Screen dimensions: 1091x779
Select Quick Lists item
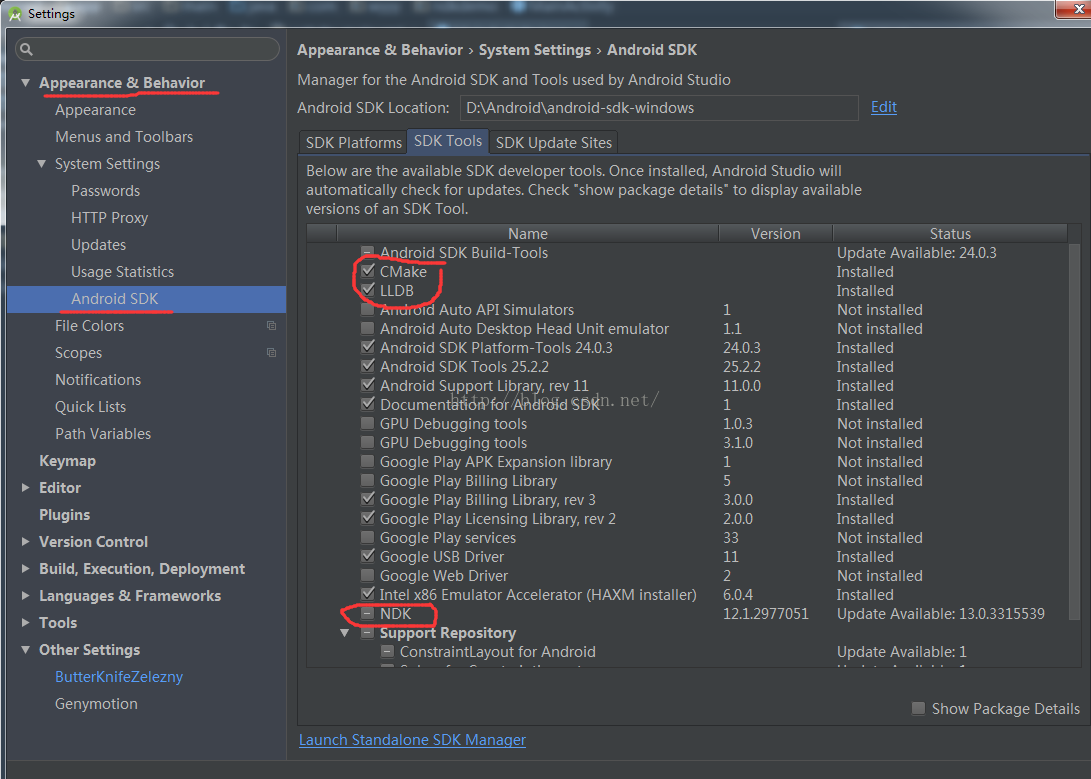pyautogui.click(x=90, y=407)
